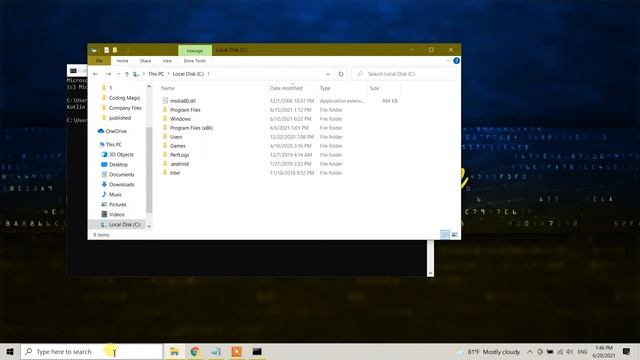The image size is (640, 360).
Task: Click the taskbar Type here to search box
Action: [x=92, y=351]
